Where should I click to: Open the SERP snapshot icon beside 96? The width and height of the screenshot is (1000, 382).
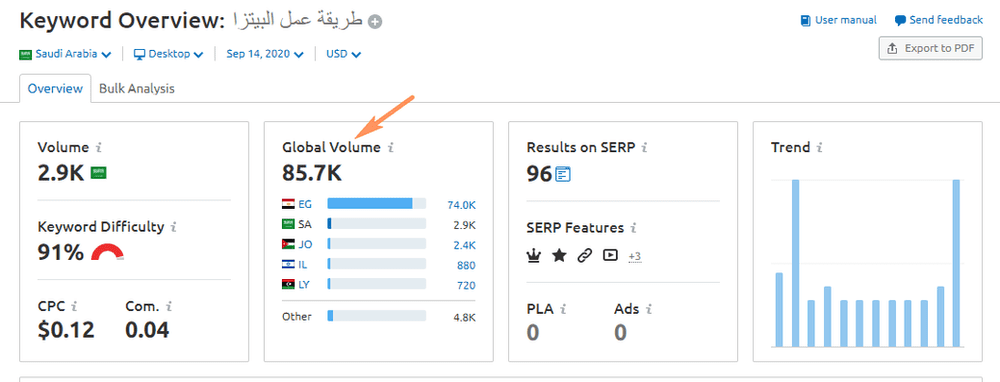[563, 174]
